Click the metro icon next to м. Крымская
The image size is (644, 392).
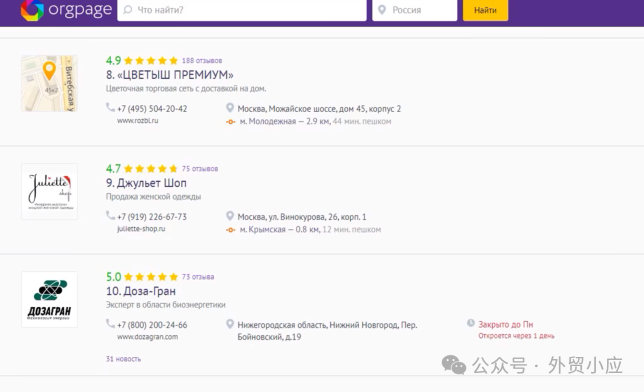tap(231, 230)
